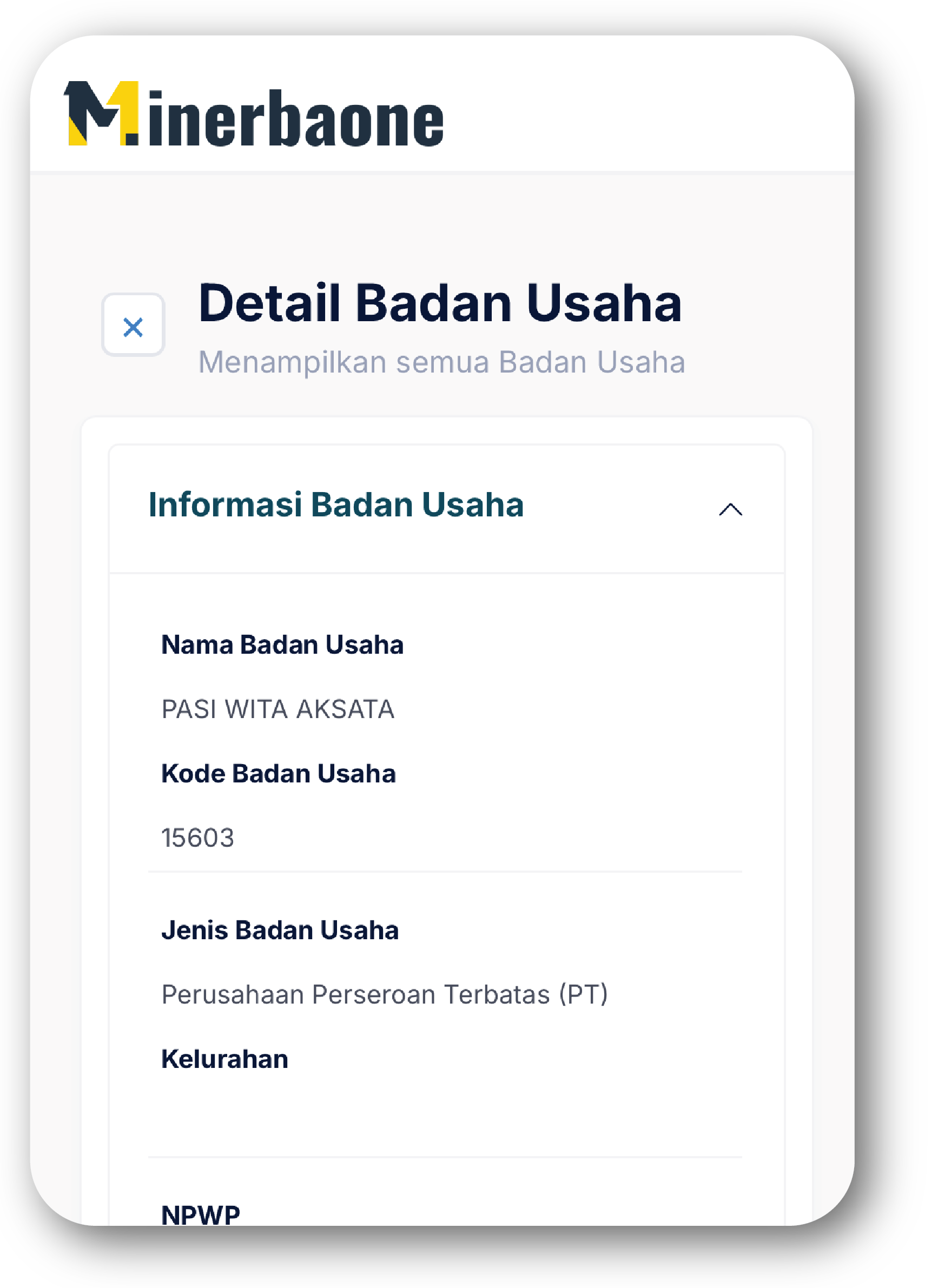The image size is (951, 1288).
Task: Click the Minerbaone wordmark text
Action: (x=295, y=119)
